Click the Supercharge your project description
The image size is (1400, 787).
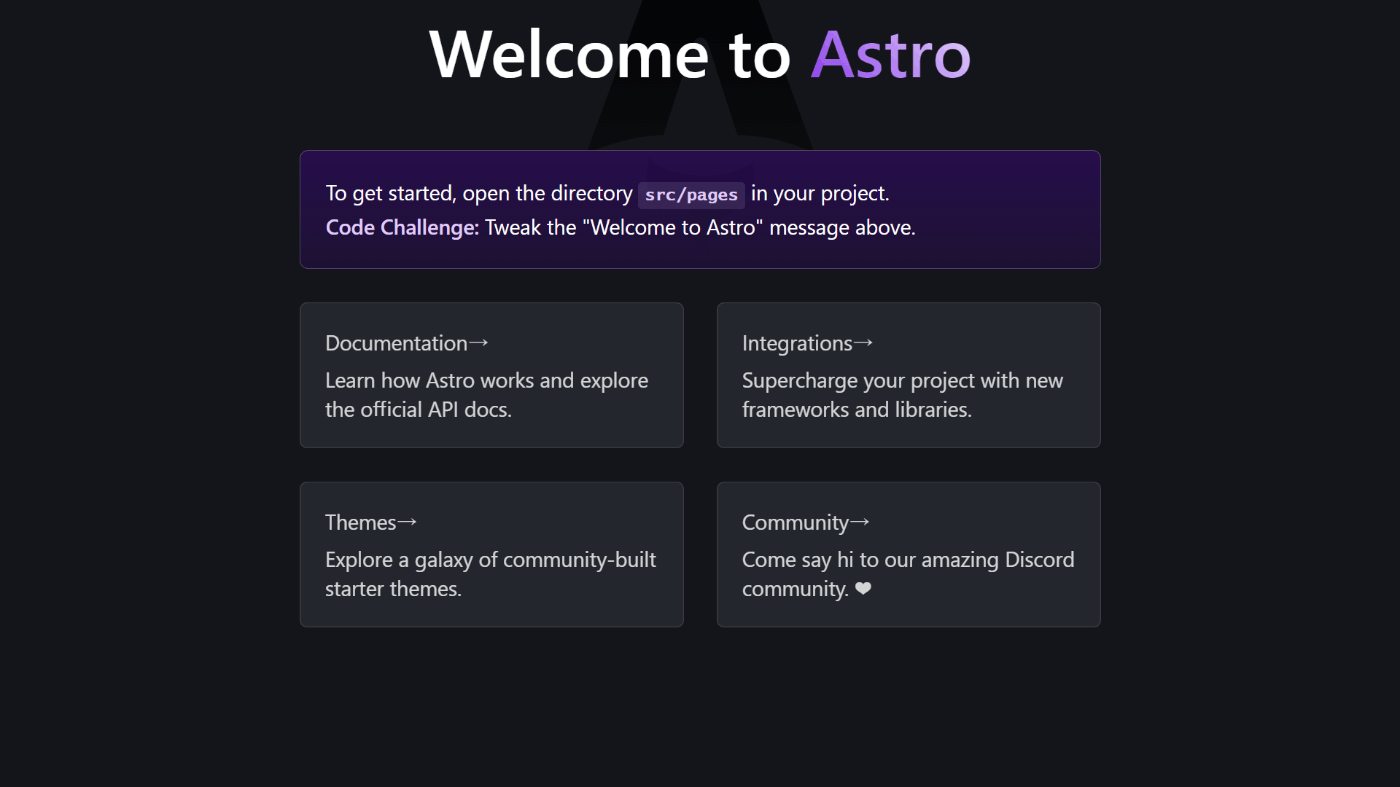pos(902,394)
